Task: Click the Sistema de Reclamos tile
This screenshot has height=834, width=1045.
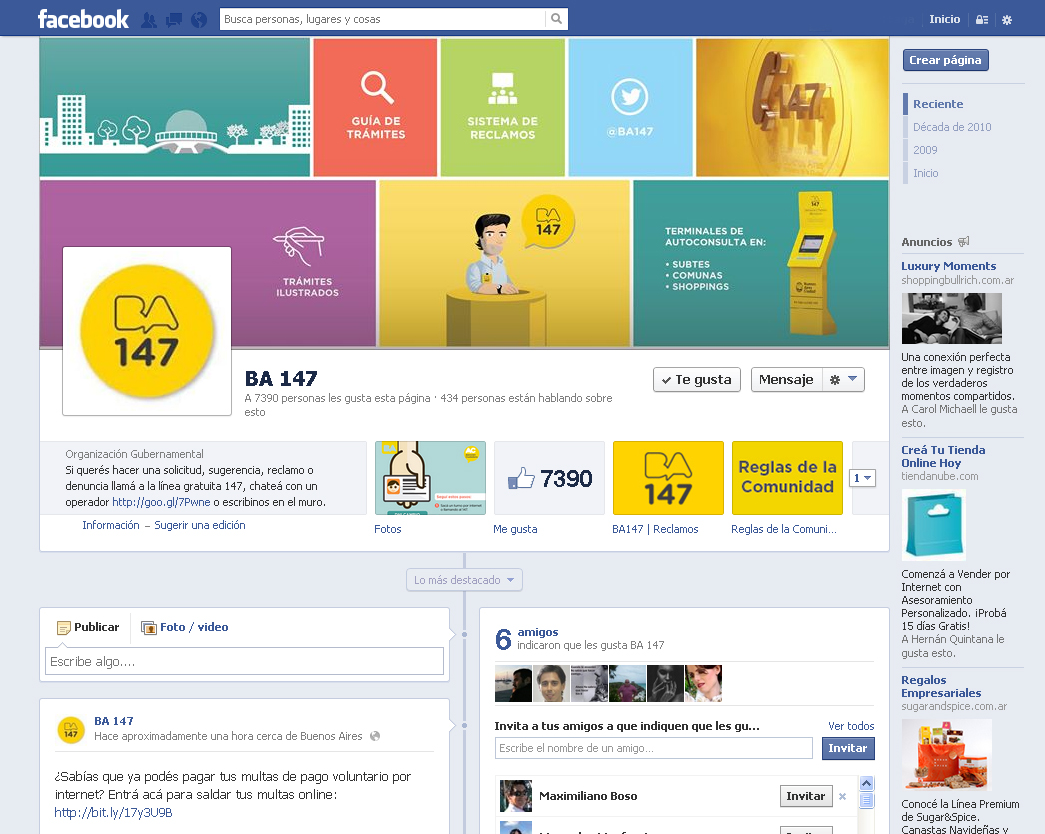Action: pyautogui.click(x=503, y=107)
